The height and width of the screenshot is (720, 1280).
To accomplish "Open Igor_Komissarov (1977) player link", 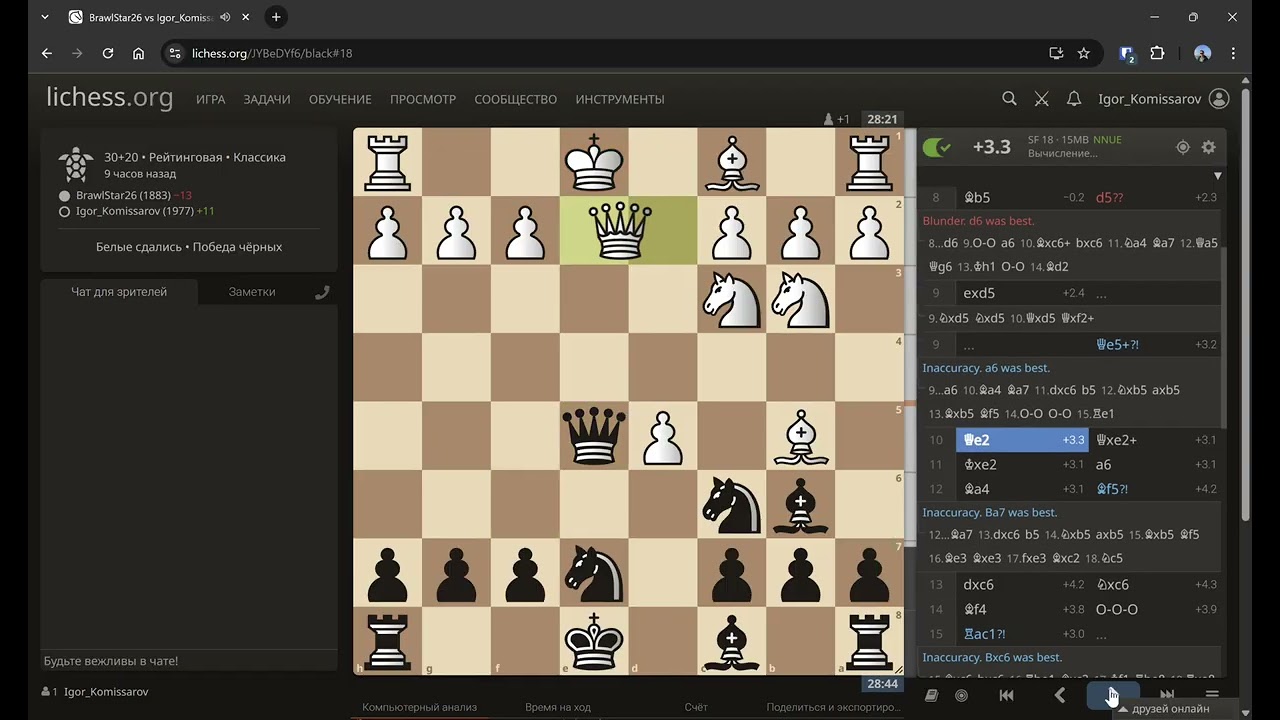I will tap(134, 211).
